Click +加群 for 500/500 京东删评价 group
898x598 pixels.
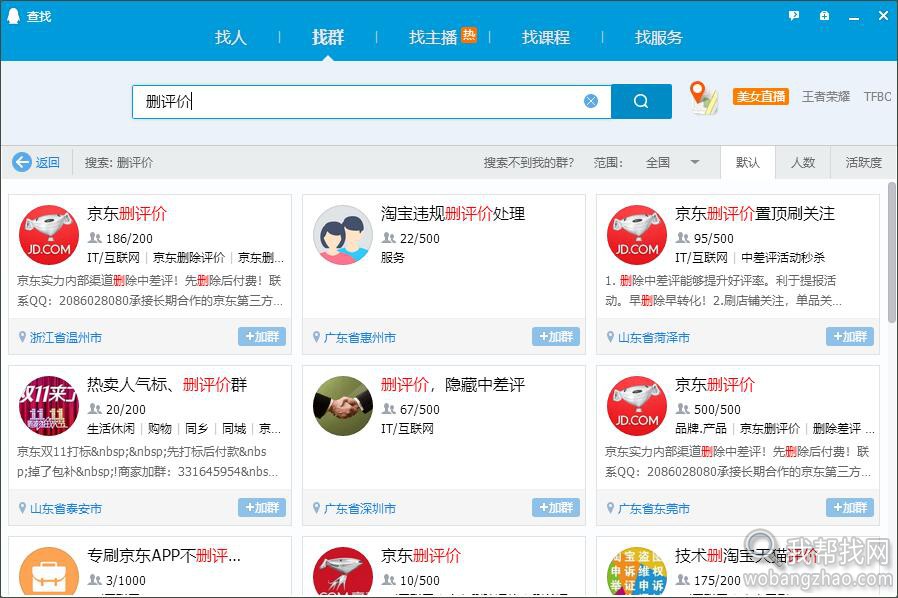pyautogui.click(x=850, y=507)
